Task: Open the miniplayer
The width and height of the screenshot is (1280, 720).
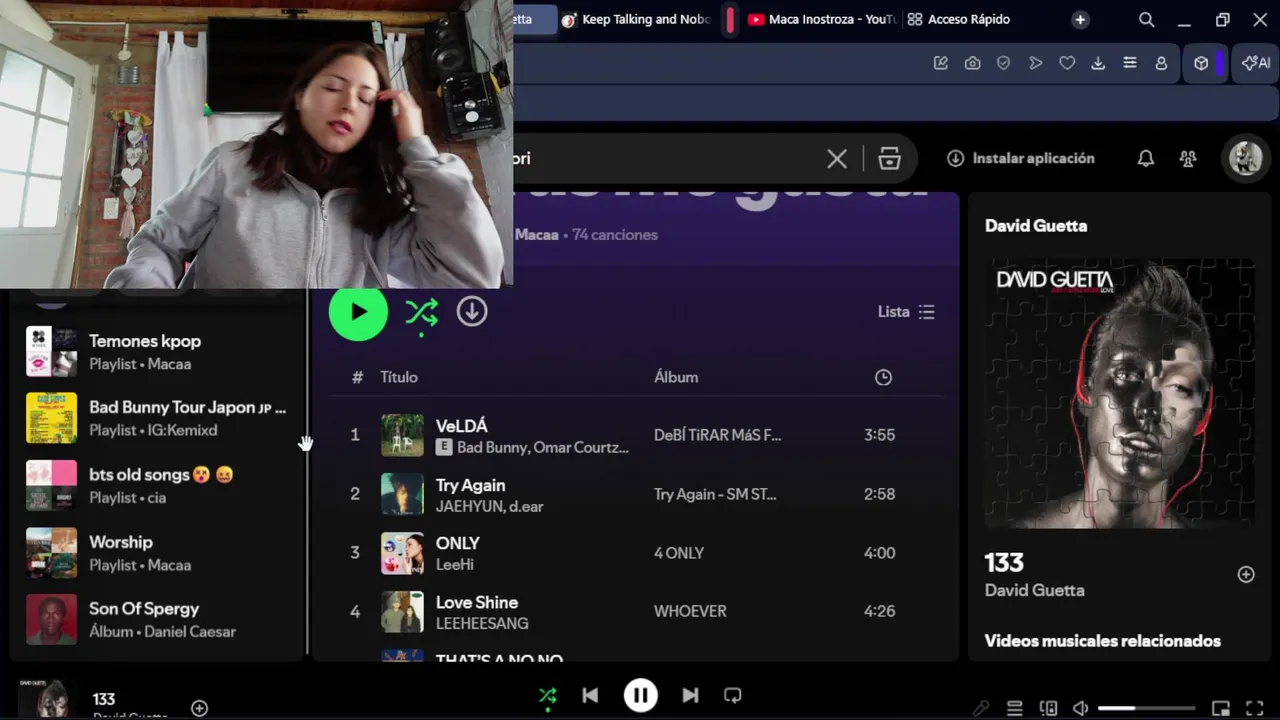Action: click(x=1221, y=708)
